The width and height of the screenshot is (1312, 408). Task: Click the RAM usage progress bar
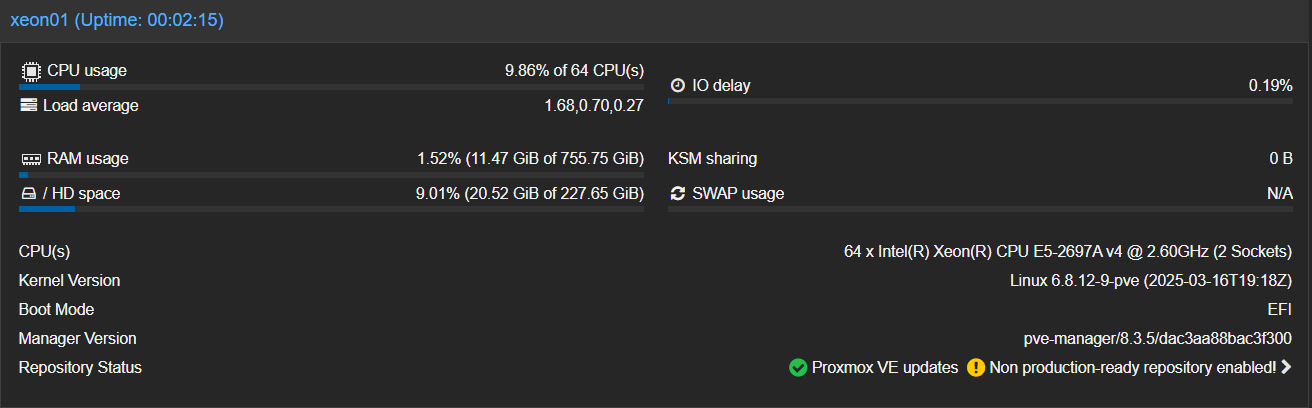[331, 175]
